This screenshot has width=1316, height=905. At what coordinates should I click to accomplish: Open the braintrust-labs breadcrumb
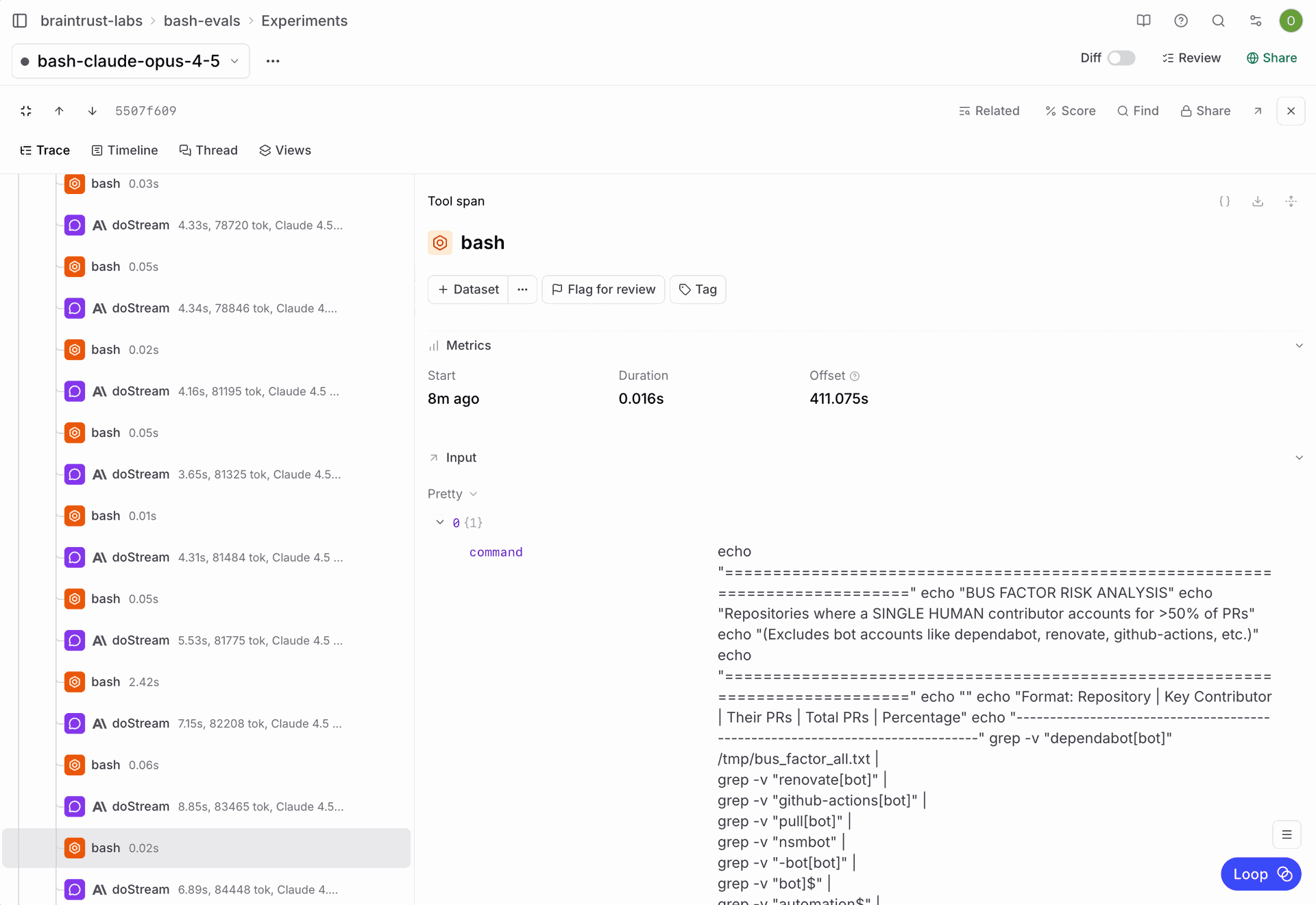click(x=91, y=21)
